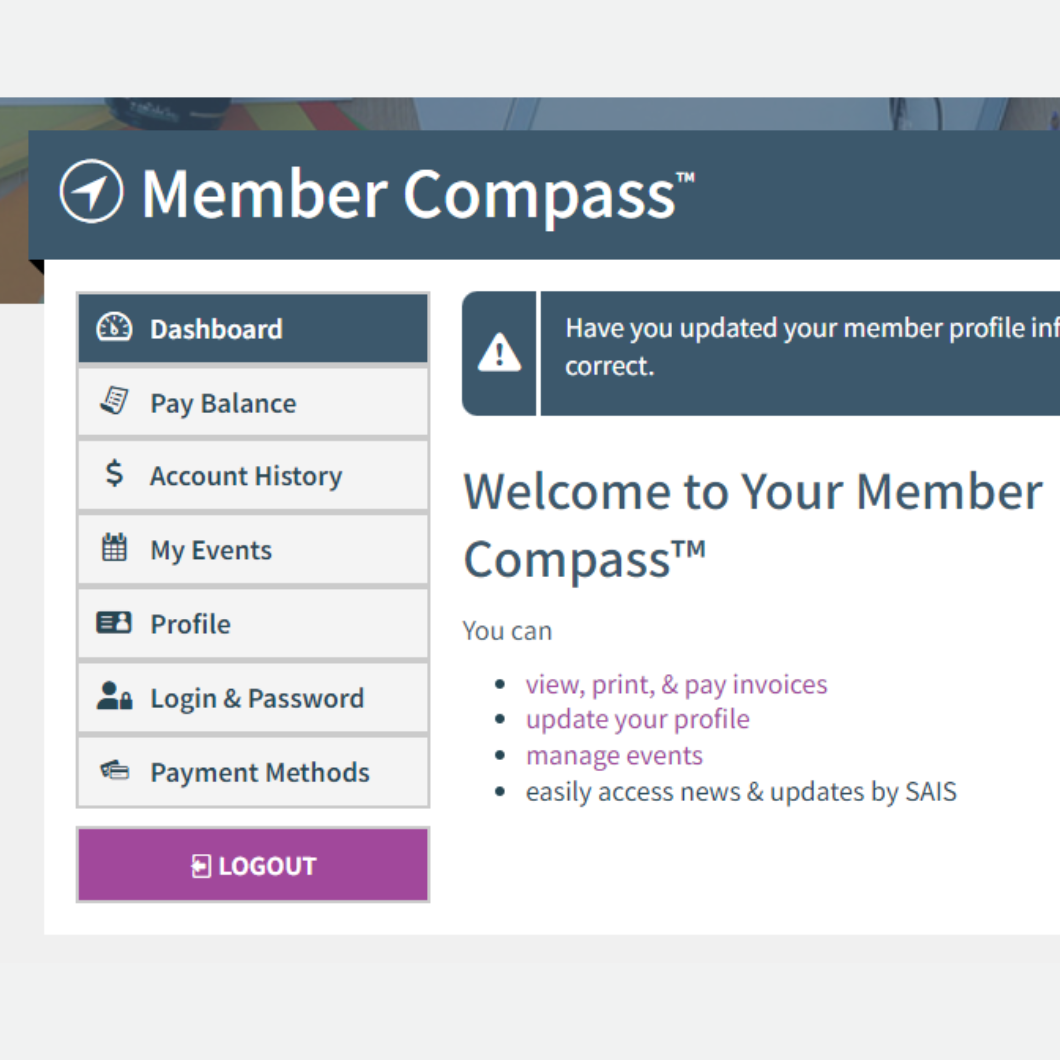Click the dollar sign icon for Account History

point(114,475)
